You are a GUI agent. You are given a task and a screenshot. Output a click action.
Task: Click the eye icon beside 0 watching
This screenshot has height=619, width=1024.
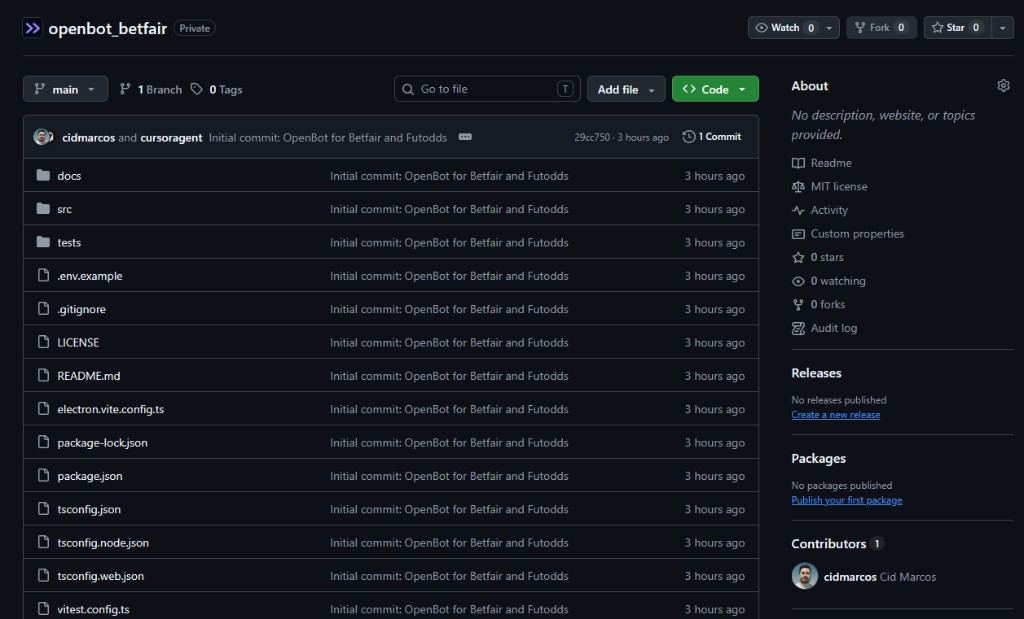coord(798,281)
